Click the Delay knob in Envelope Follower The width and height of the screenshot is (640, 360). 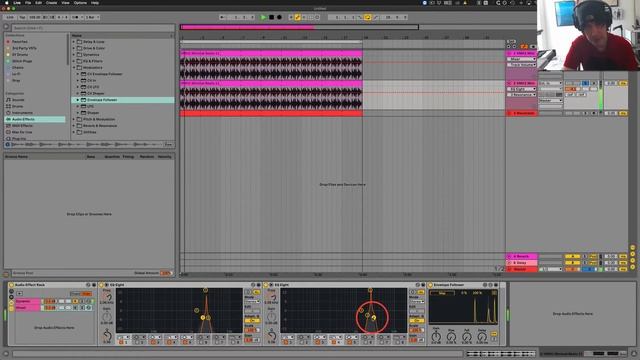coord(482,337)
